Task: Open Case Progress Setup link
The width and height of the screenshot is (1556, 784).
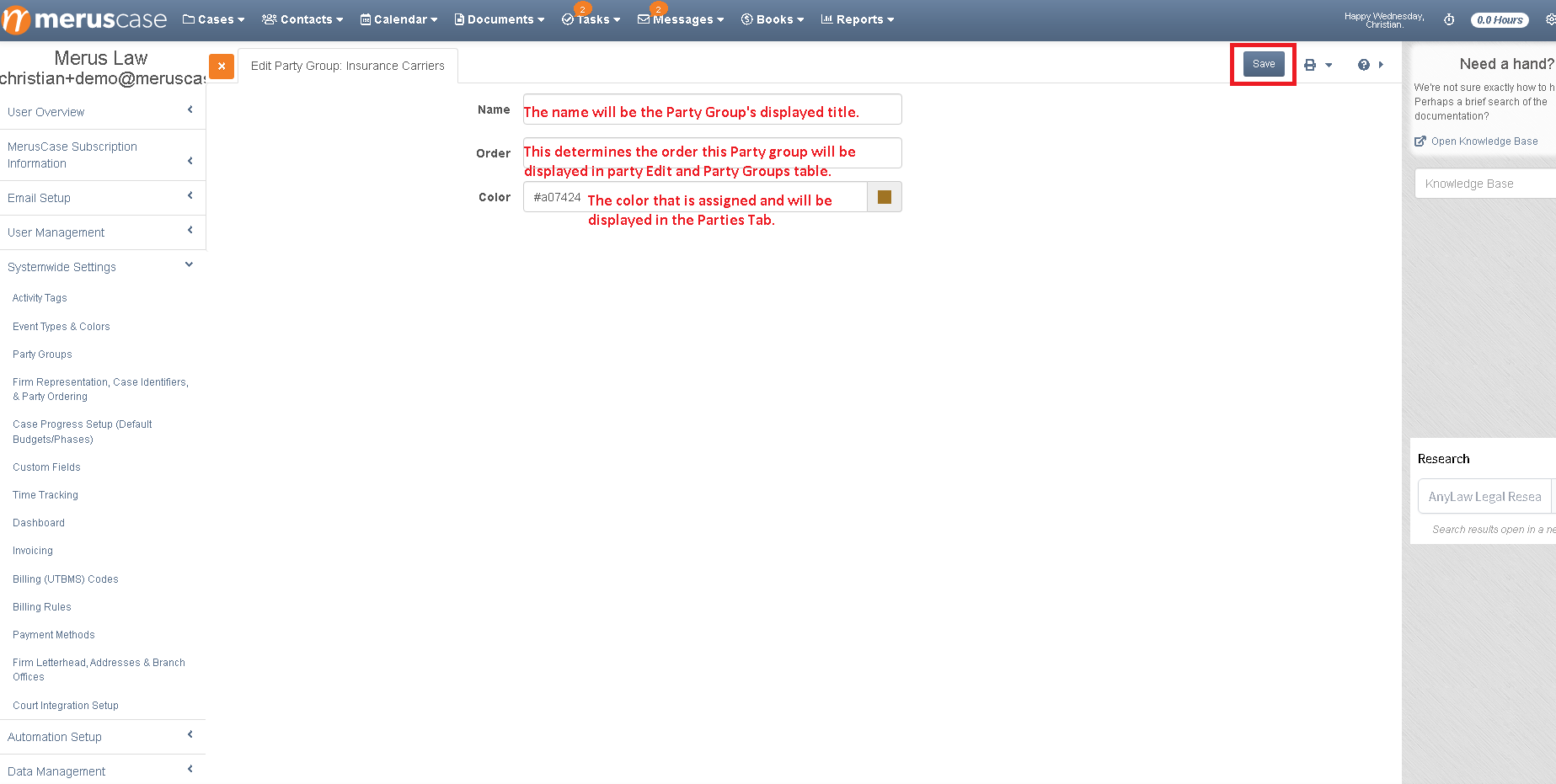Action: coord(83,432)
